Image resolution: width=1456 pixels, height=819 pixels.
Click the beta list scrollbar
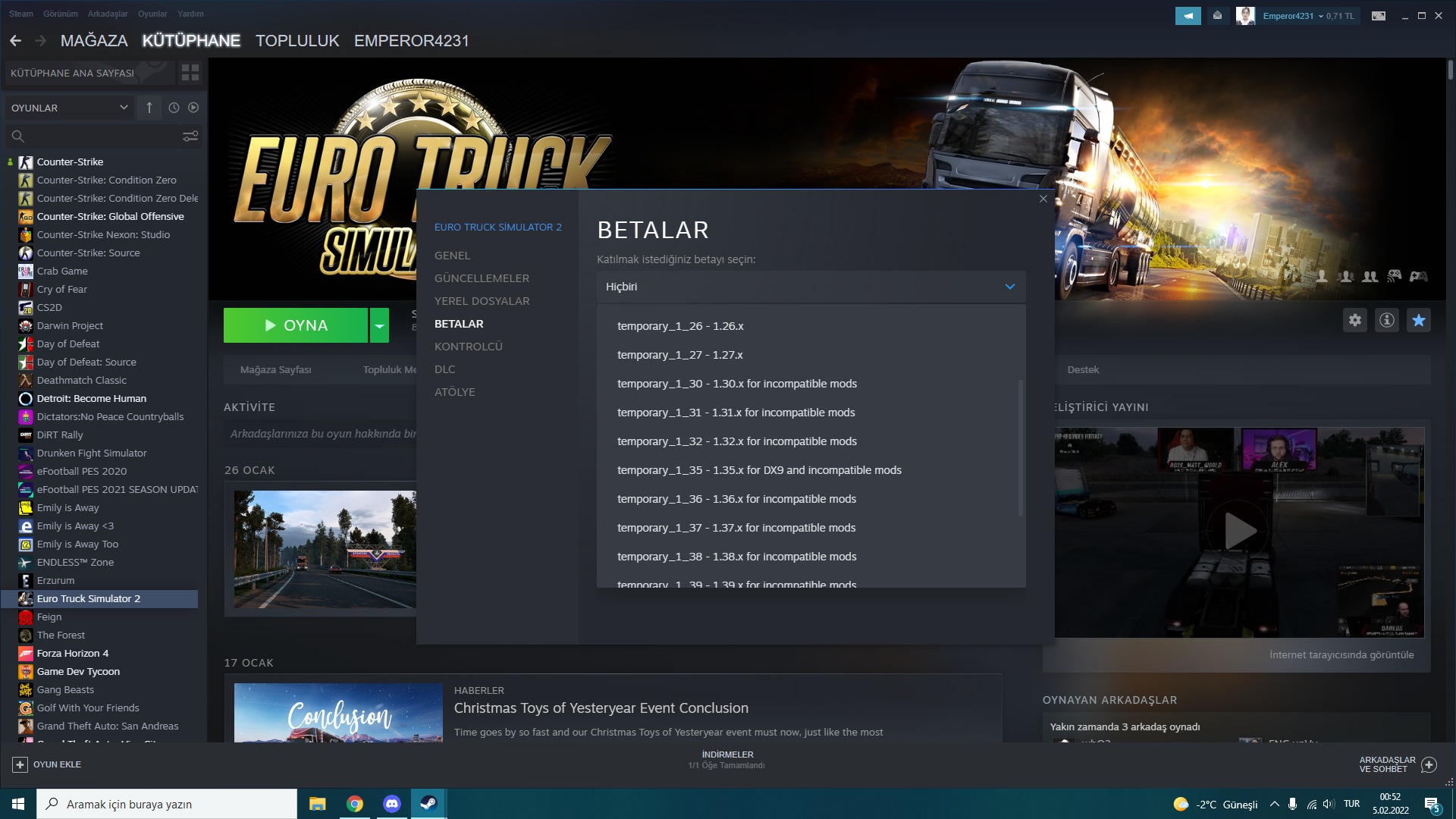pyautogui.click(x=1020, y=447)
